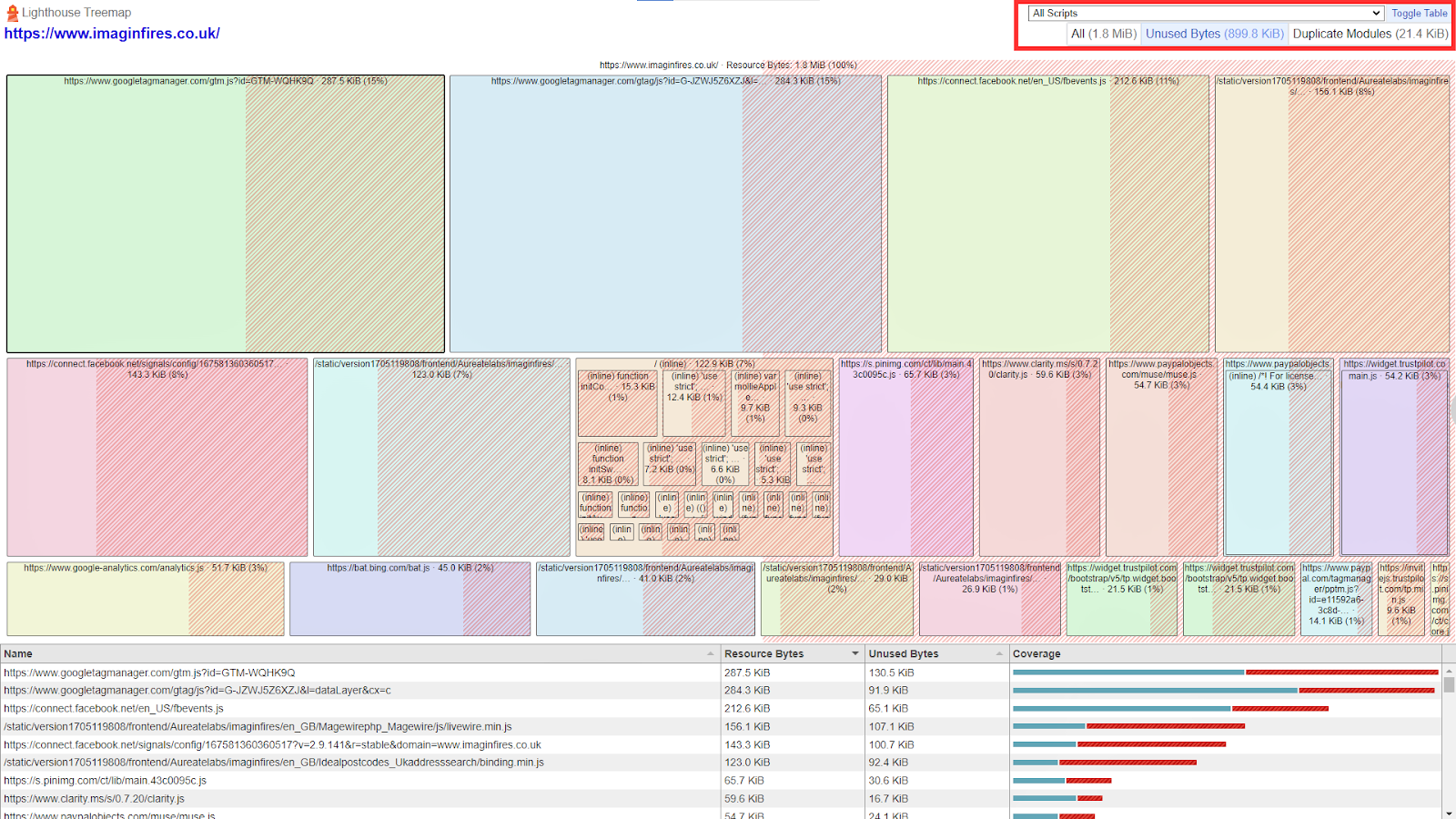Select the inline mollieAppl block (9.7 KiB)
1456x819 pixels.
755,403
